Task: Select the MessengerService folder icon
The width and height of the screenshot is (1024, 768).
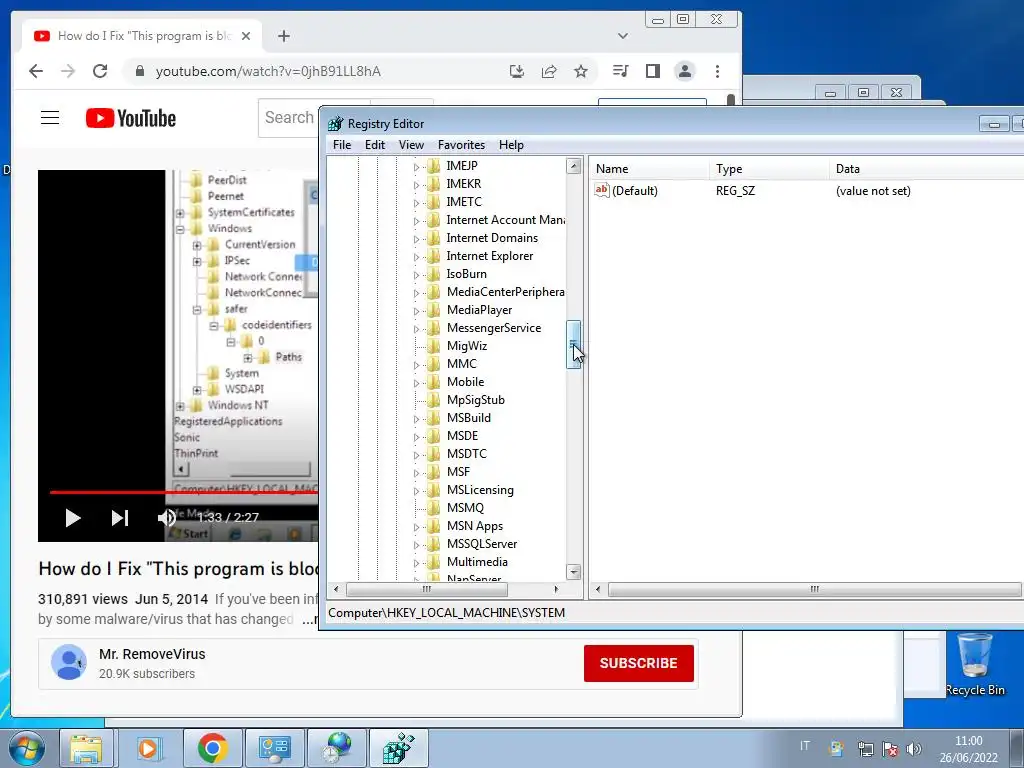Action: (x=433, y=328)
